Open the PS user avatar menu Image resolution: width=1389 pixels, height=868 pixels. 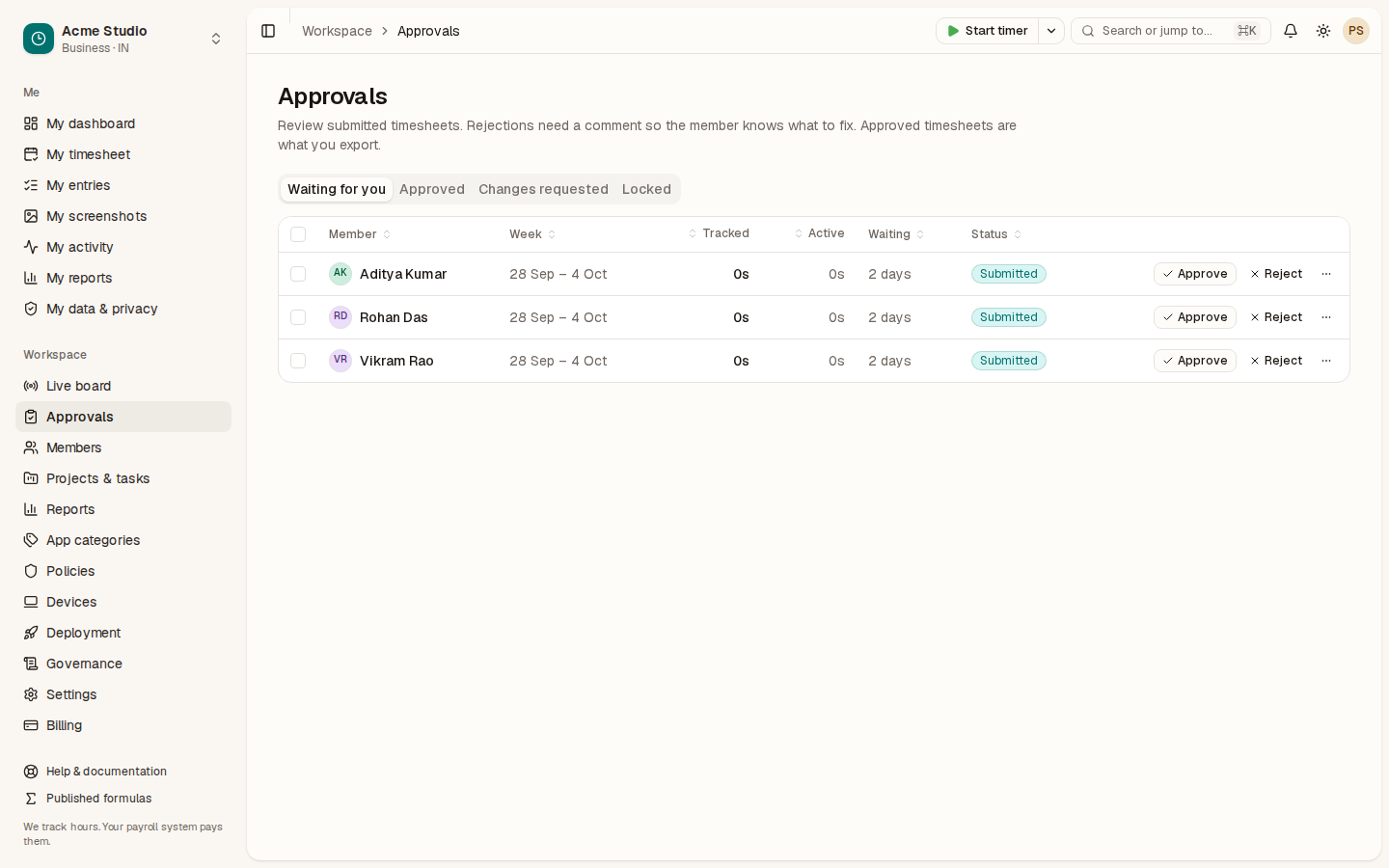(1356, 31)
